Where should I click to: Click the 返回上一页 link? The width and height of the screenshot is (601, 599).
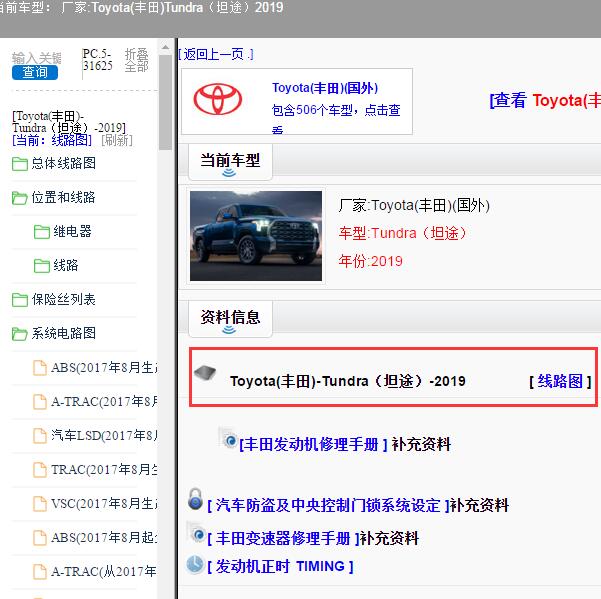216,54
